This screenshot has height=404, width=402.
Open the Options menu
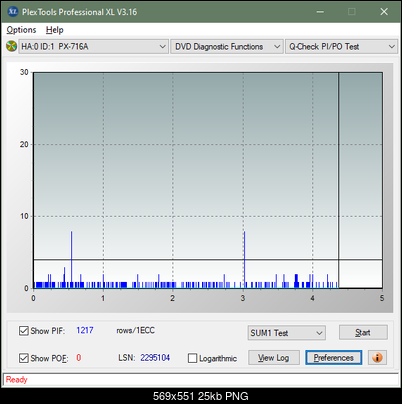(x=21, y=30)
